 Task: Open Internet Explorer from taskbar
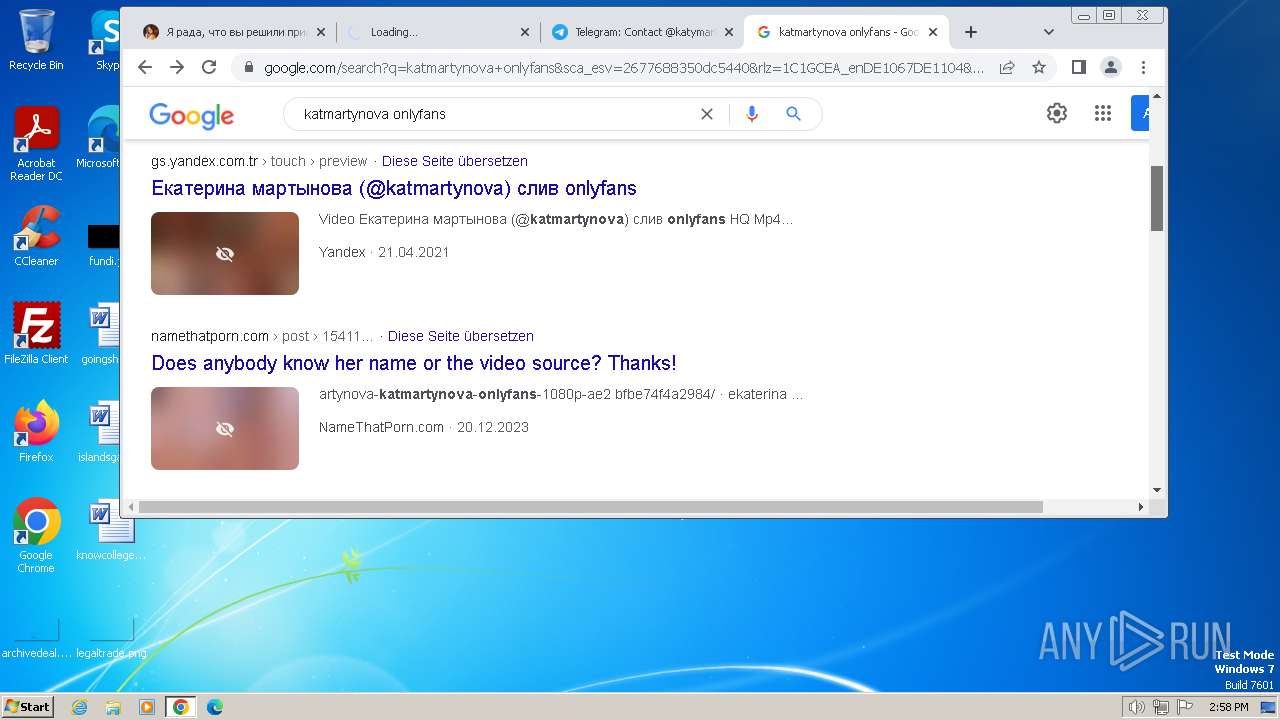click(79, 707)
